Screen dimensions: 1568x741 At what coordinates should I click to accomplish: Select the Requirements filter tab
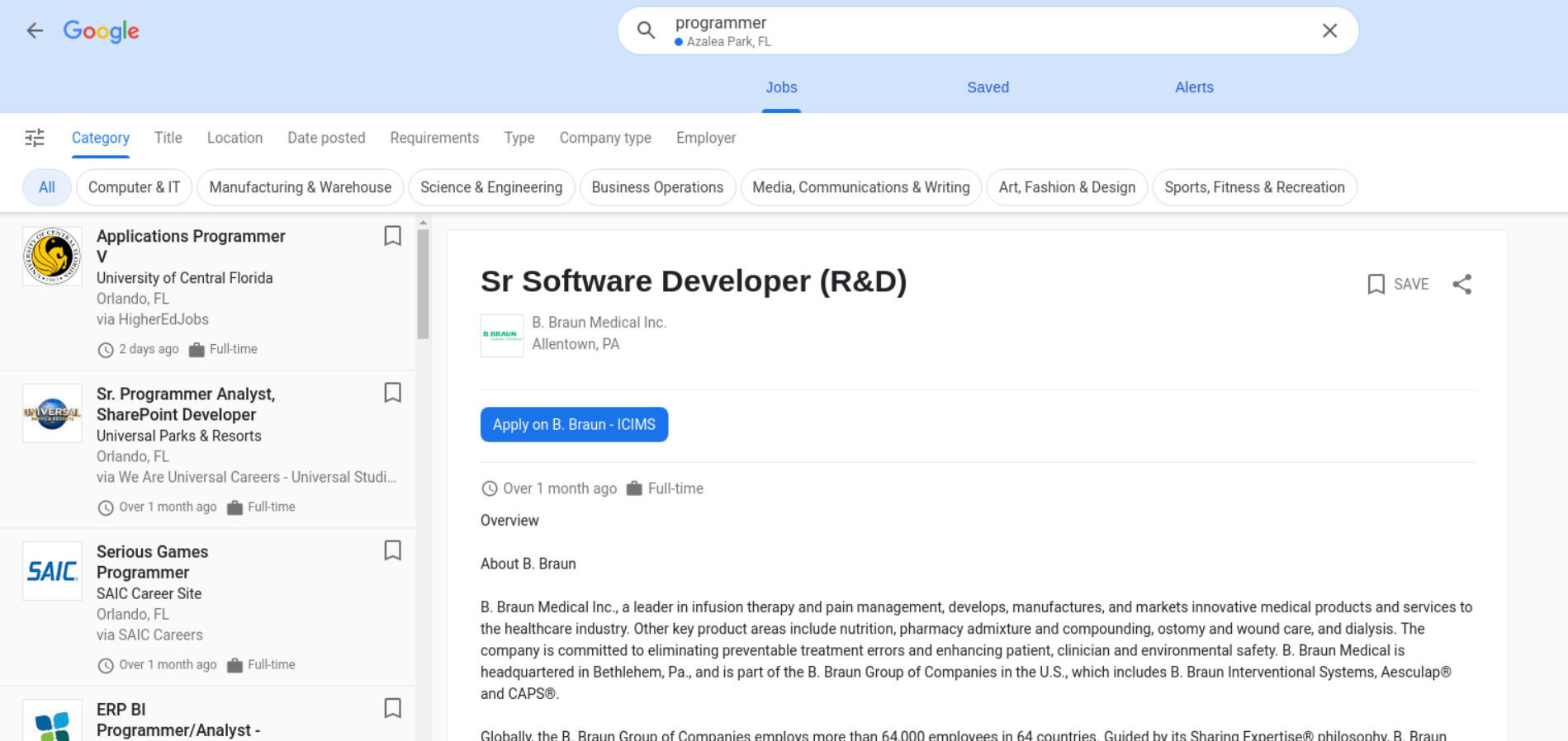pyautogui.click(x=434, y=138)
